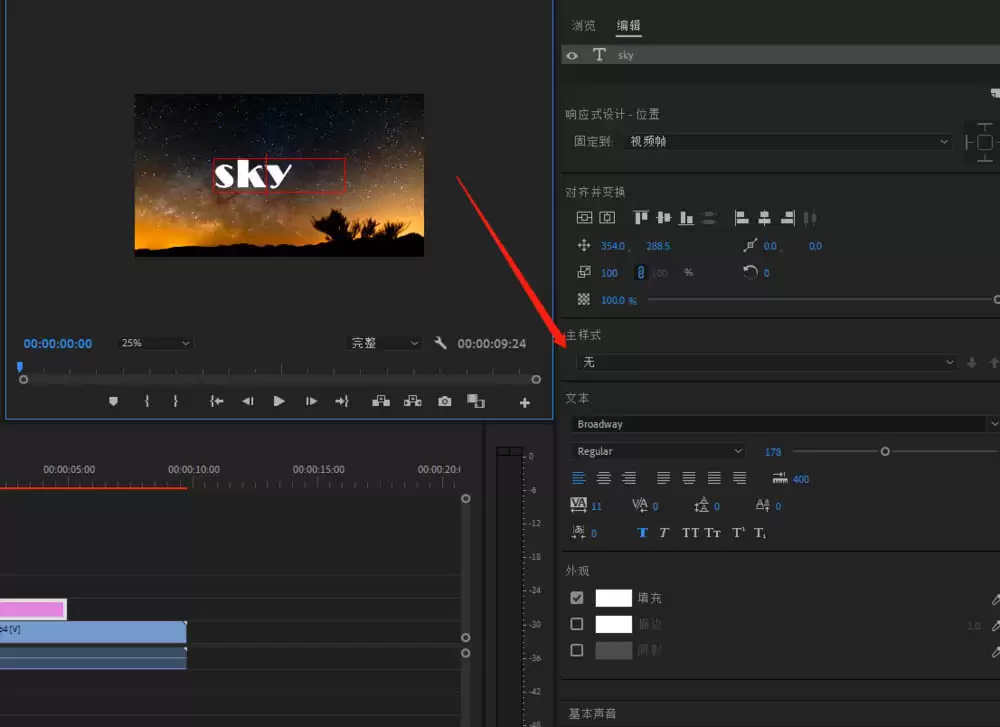Align horizontal center icon
1000x727 pixels.
(764, 218)
